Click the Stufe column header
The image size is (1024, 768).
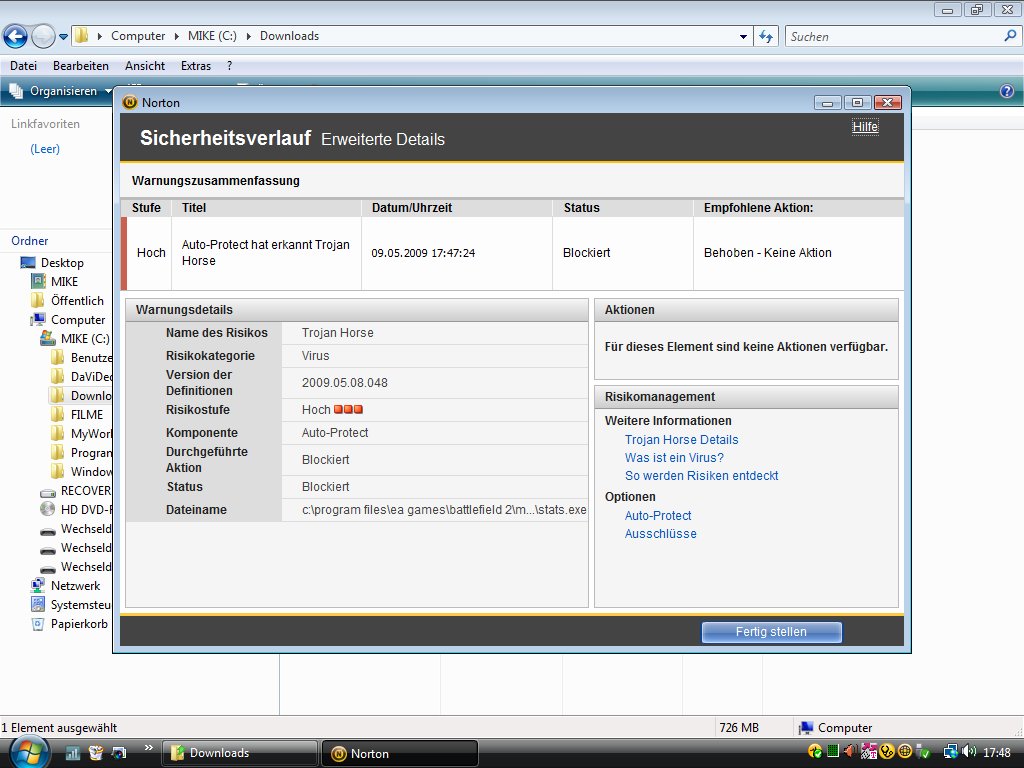(146, 208)
